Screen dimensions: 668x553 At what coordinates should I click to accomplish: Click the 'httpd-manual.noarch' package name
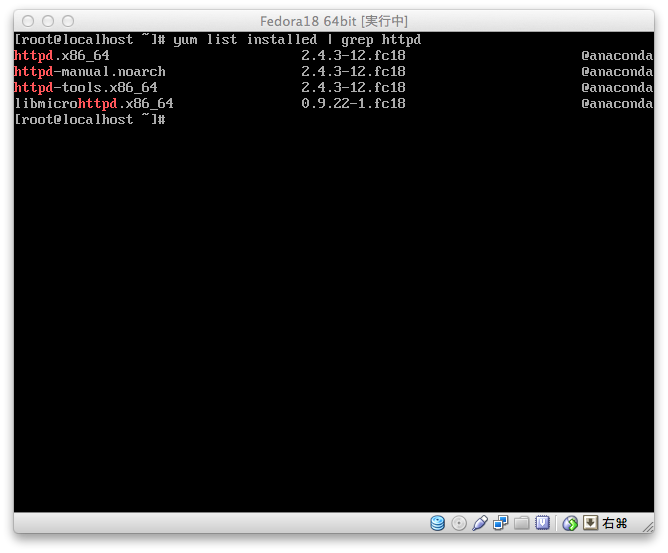(90, 72)
